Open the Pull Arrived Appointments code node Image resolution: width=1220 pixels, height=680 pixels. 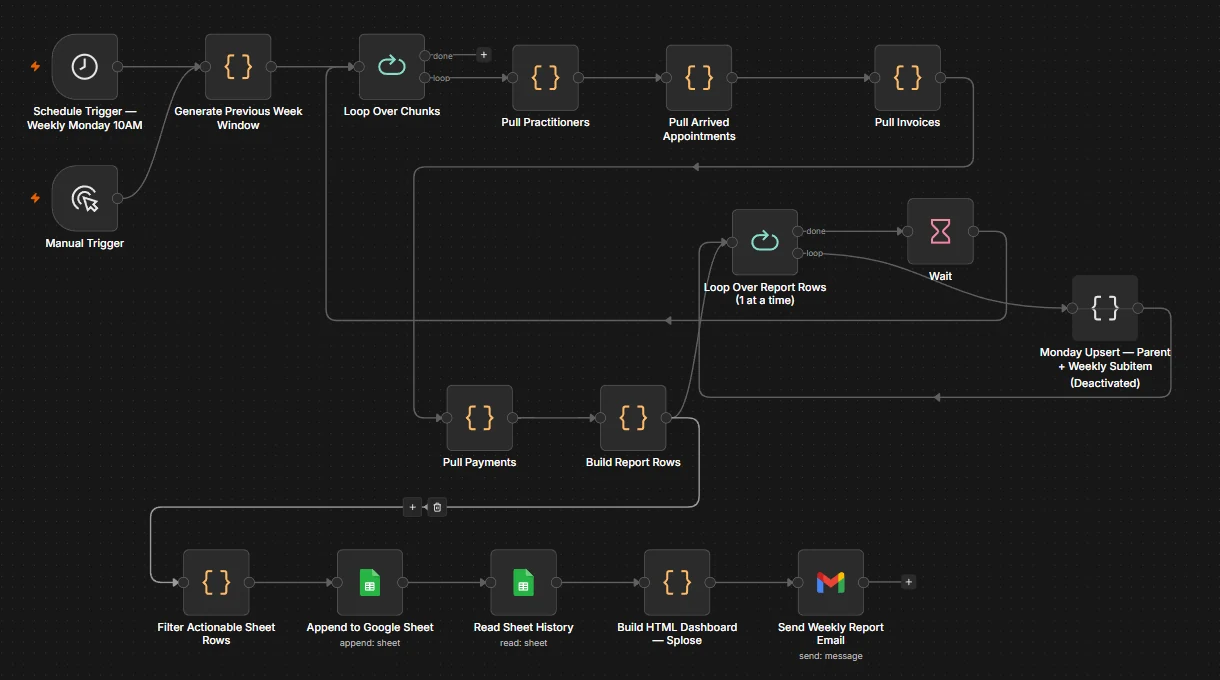[699, 78]
